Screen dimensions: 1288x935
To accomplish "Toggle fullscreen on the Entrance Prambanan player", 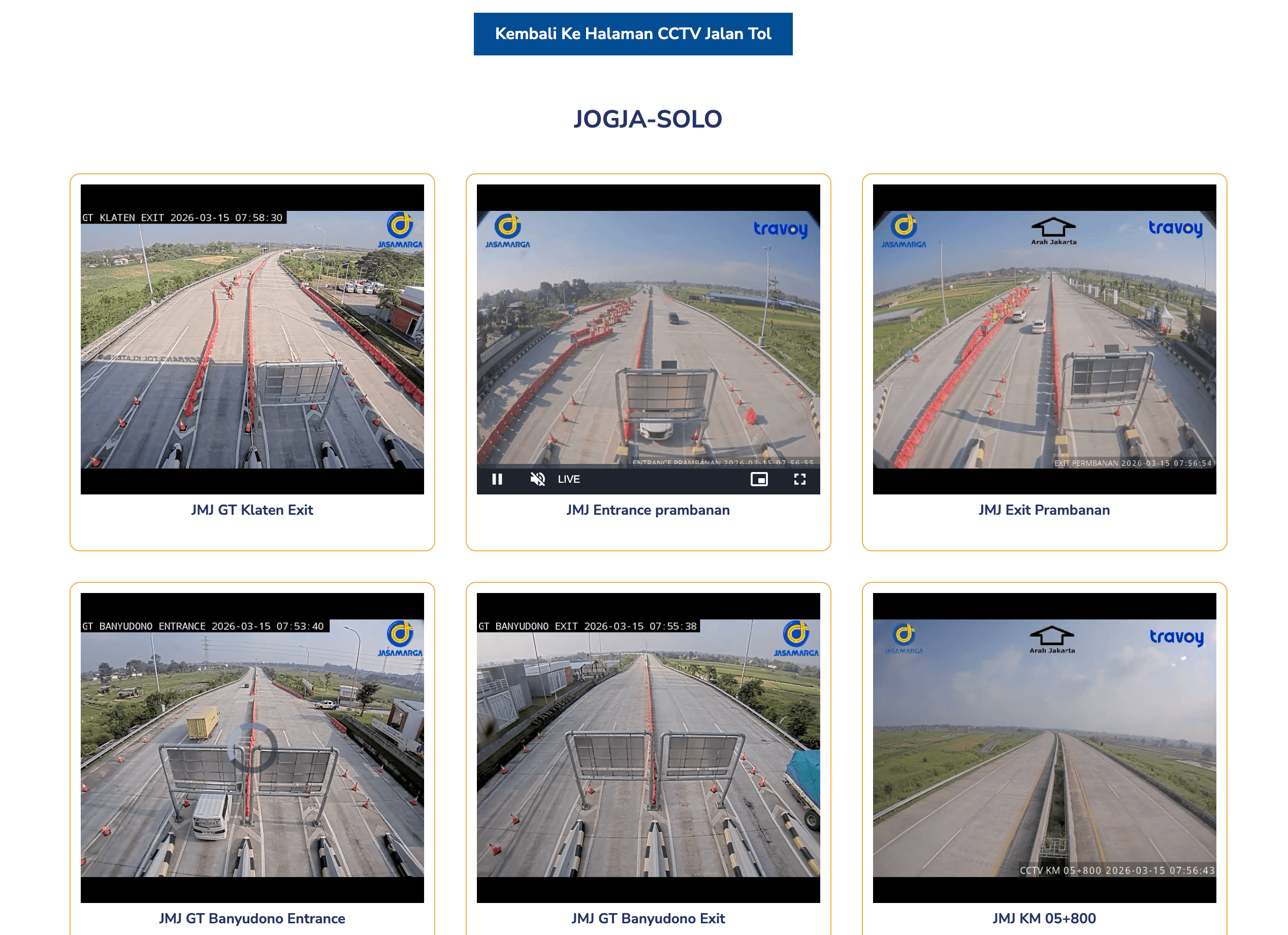I will click(799, 479).
